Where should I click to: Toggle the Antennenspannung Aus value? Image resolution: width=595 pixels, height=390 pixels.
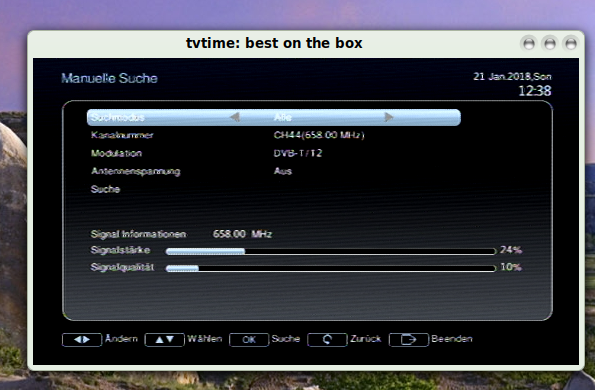click(x=283, y=171)
